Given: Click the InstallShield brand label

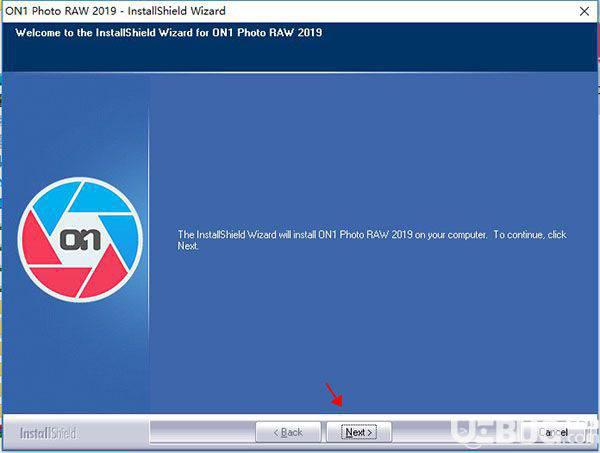Looking at the screenshot, I should pyautogui.click(x=49, y=433).
